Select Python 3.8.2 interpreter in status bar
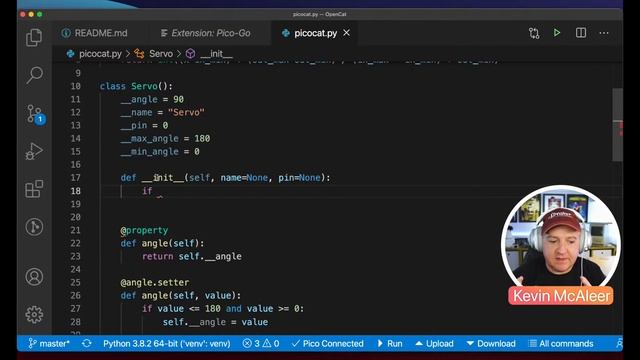 (167, 344)
